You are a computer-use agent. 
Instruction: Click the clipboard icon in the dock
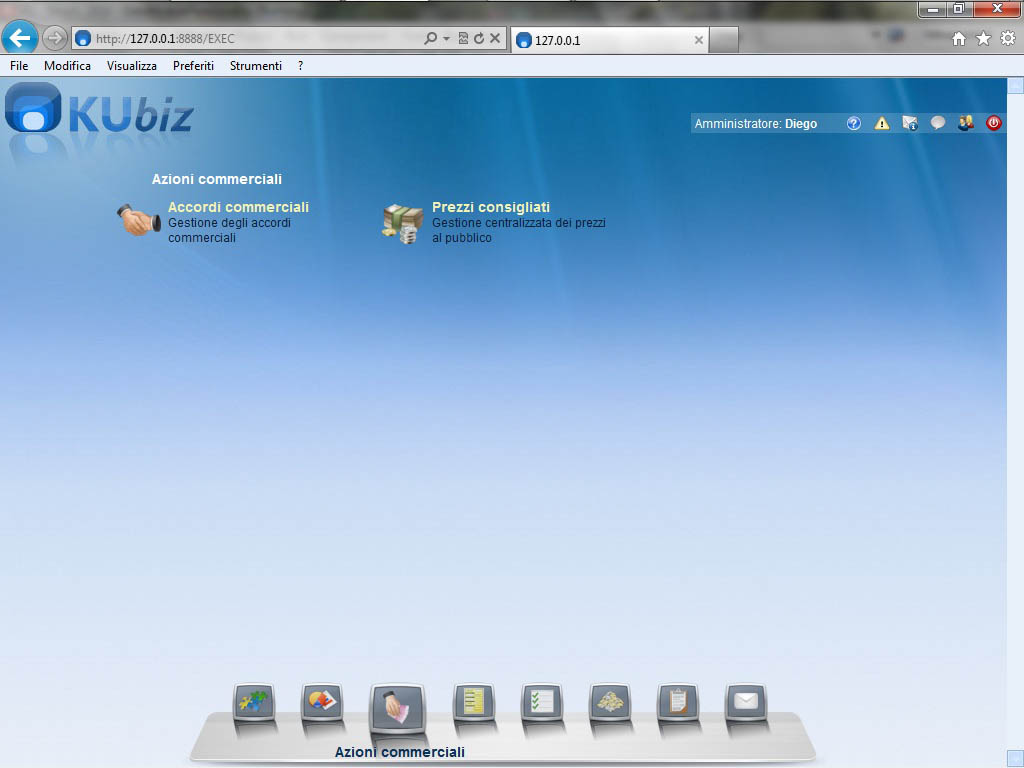(x=678, y=703)
